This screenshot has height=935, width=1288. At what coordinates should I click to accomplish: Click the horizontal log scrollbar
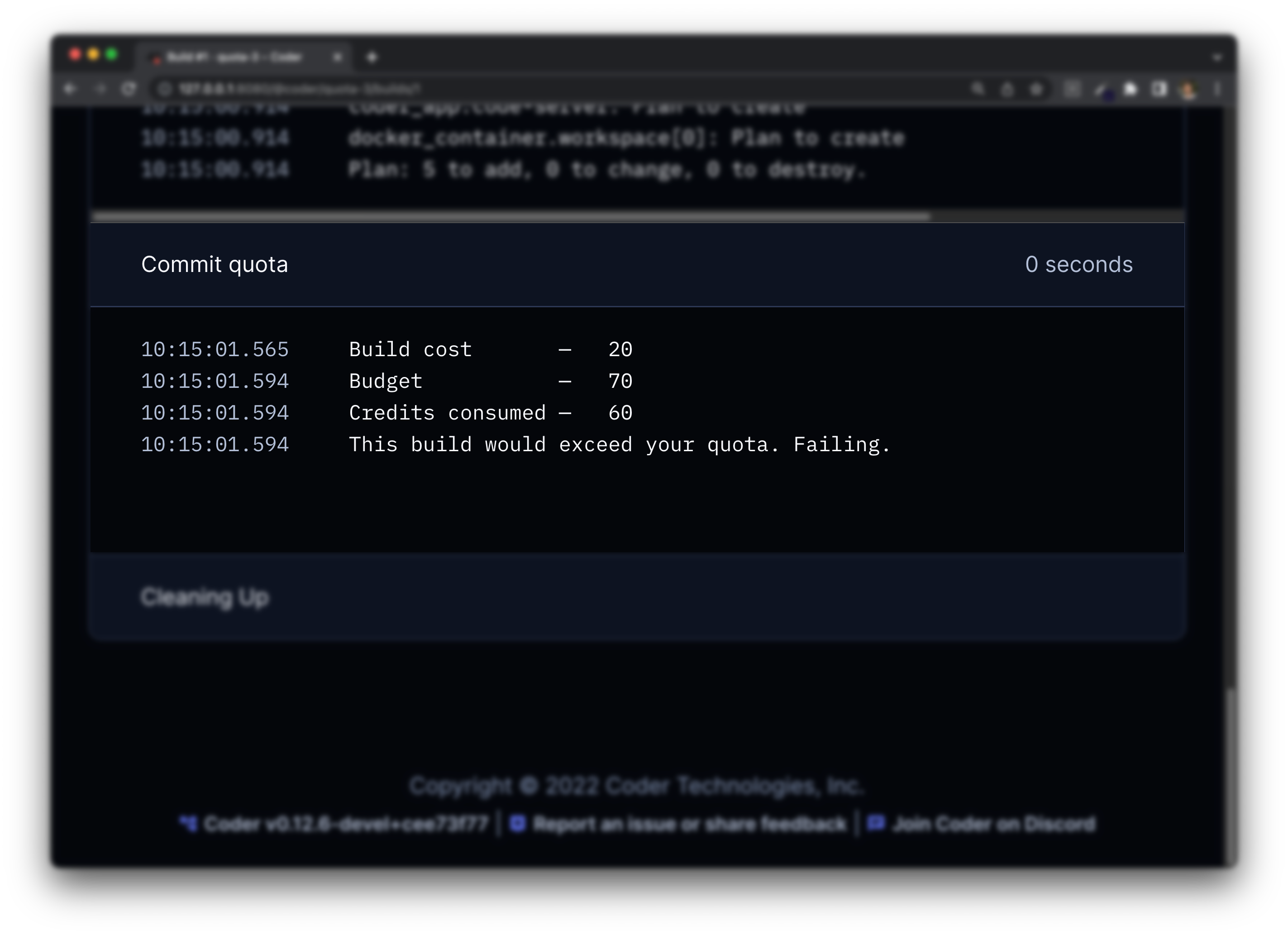pyautogui.click(x=511, y=216)
